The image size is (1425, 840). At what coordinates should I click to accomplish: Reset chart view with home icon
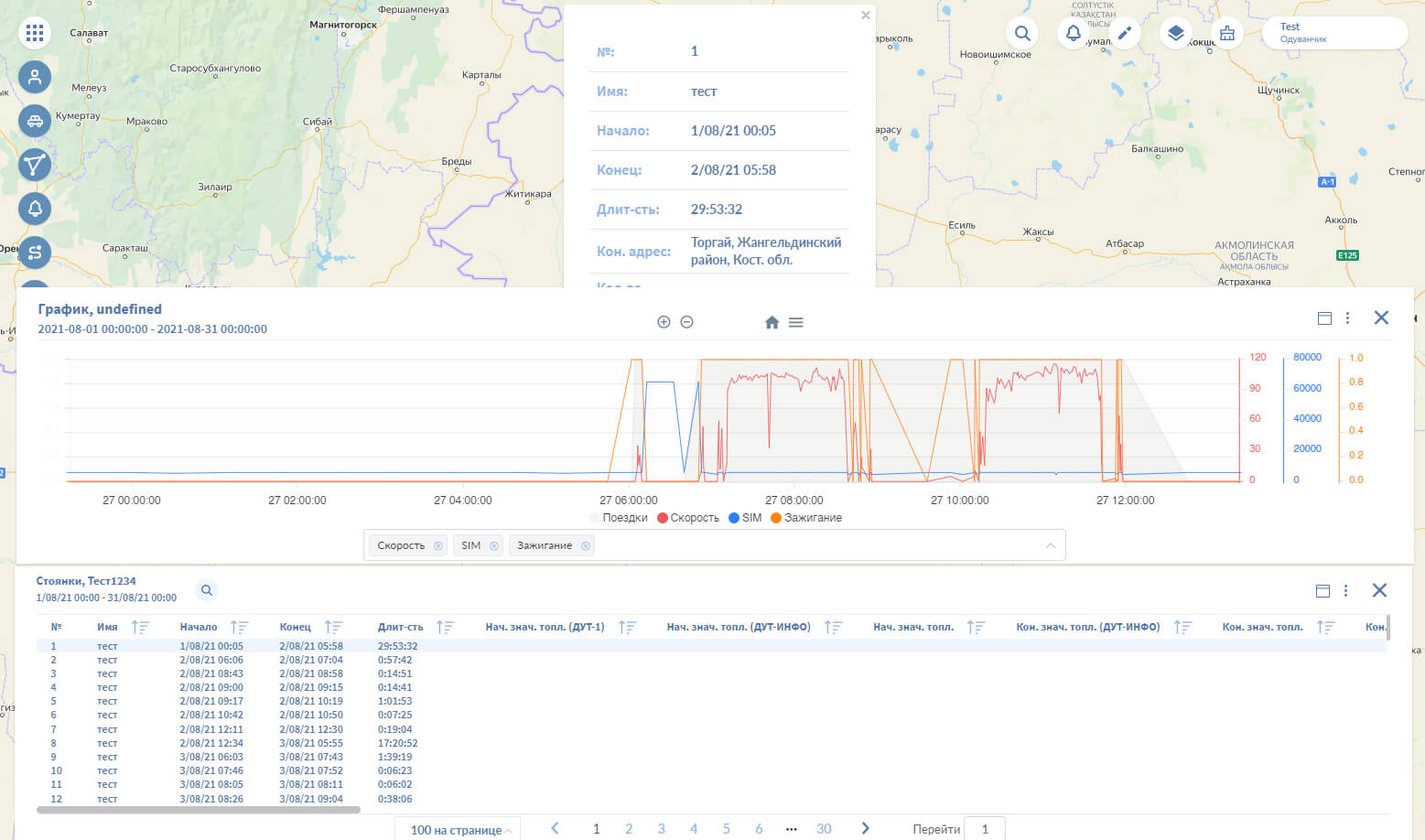click(772, 322)
